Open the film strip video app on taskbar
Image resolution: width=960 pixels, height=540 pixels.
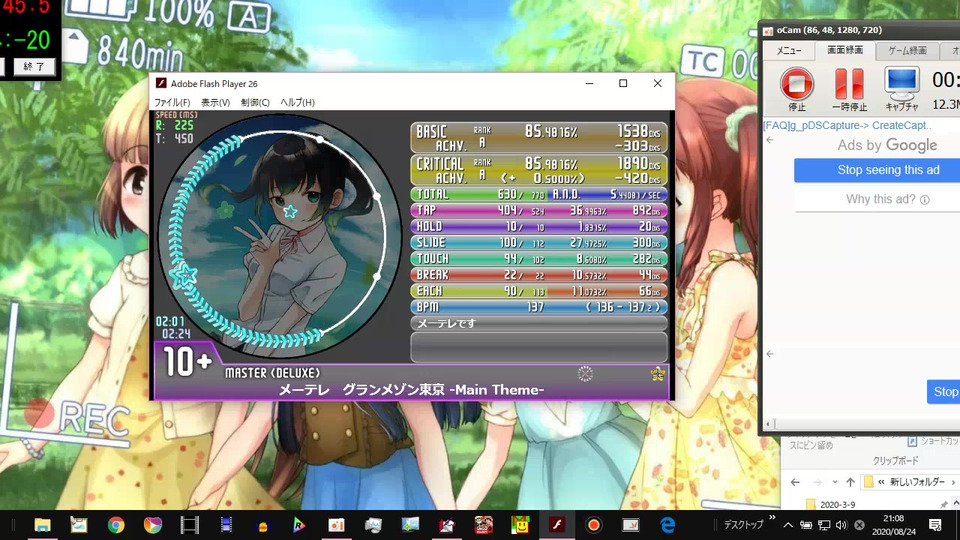190,525
